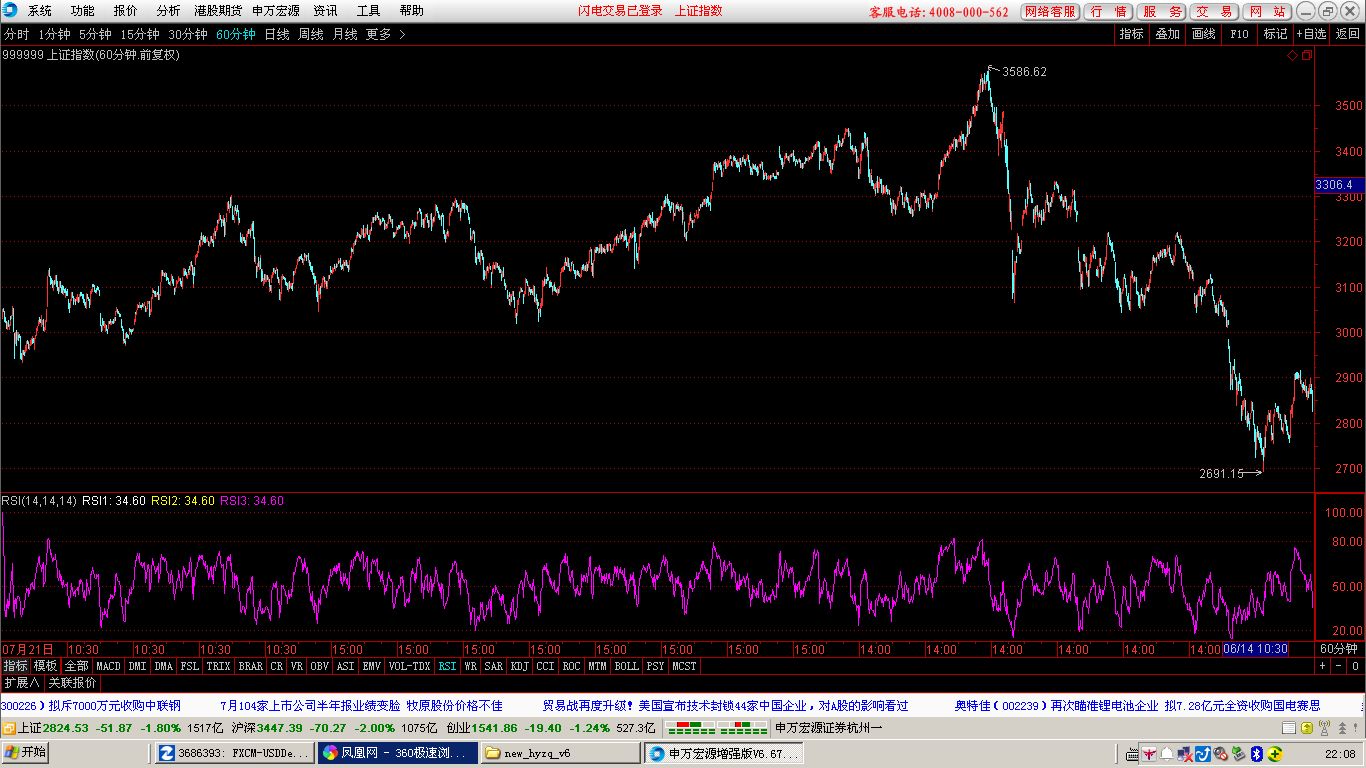
Task: Open the 帮助 menu
Action: 411,11
